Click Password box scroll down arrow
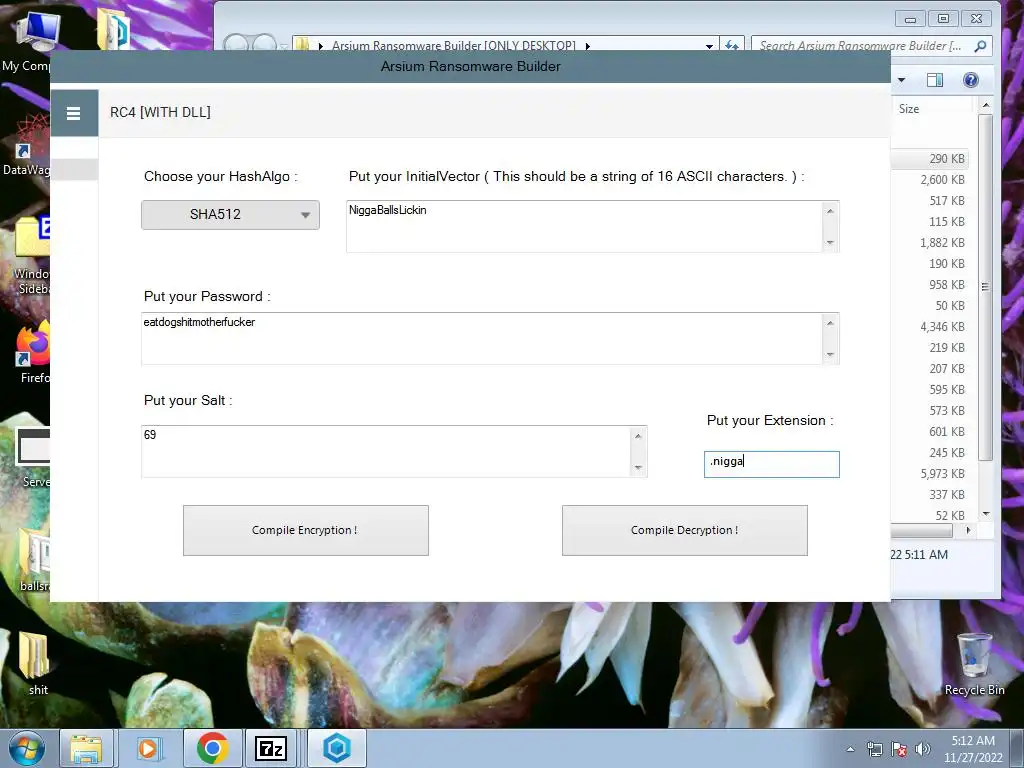The image size is (1024, 768). click(x=830, y=355)
